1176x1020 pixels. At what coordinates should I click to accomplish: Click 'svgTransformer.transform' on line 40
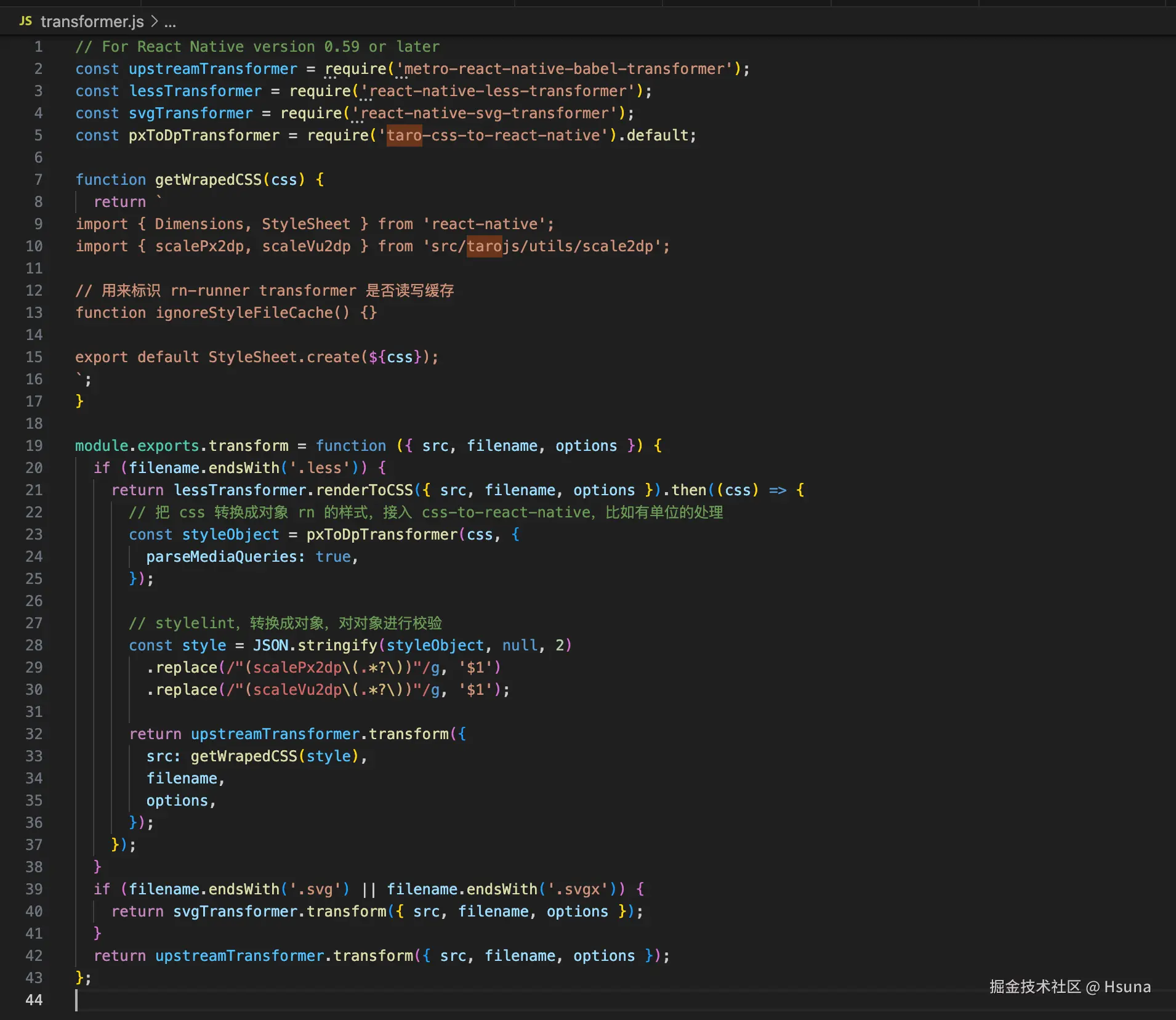coord(280,912)
